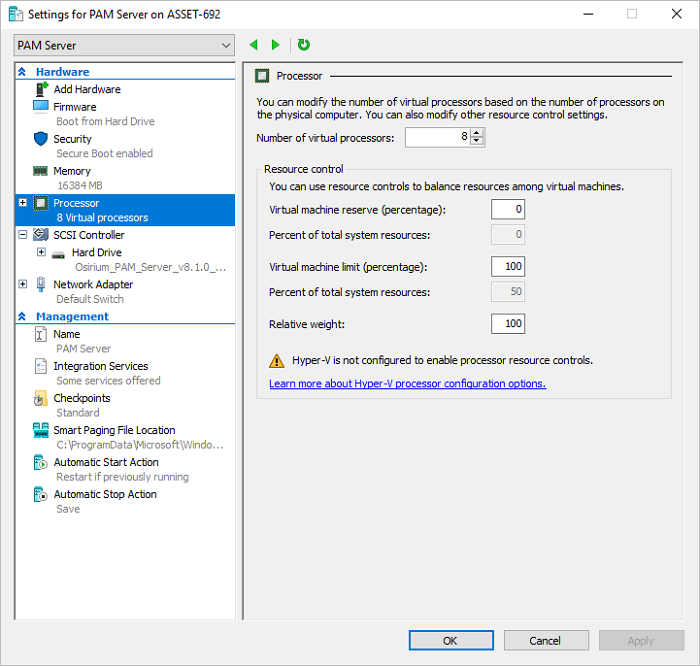Expand the Network Adapter tree node
Image resolution: width=700 pixels, height=666 pixels.
(x=23, y=284)
